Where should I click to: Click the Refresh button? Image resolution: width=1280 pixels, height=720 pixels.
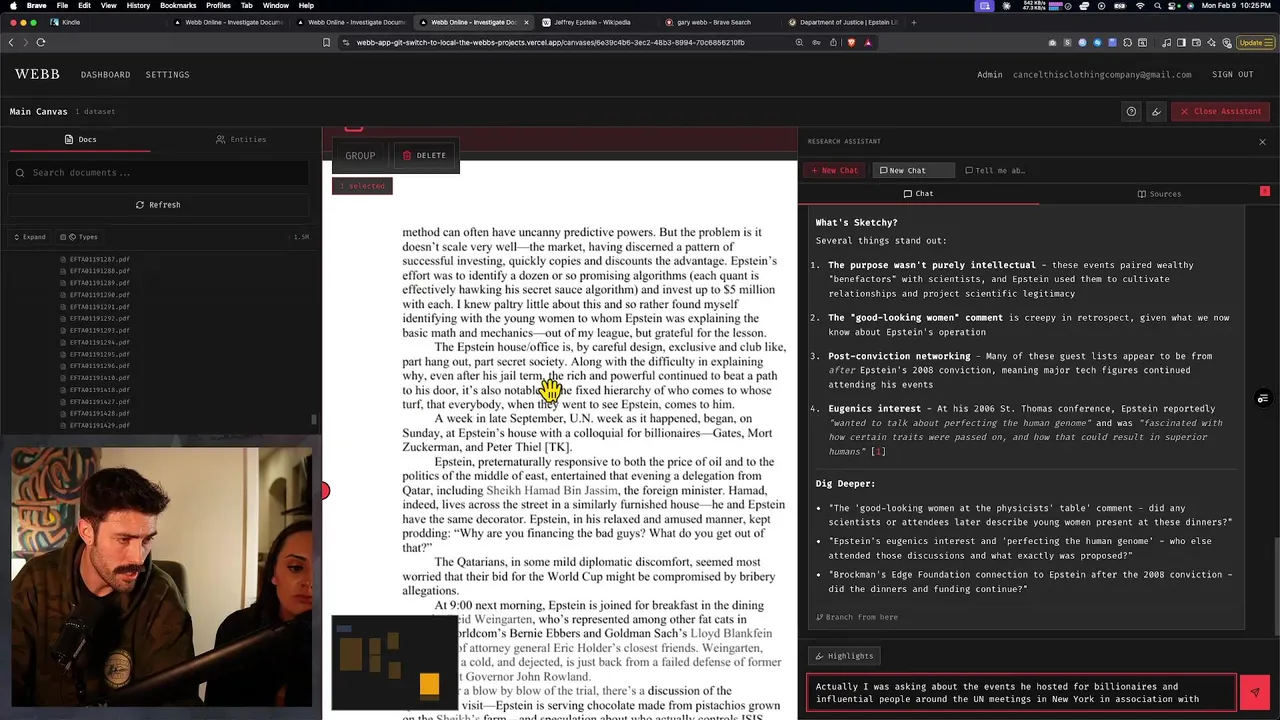(x=158, y=205)
